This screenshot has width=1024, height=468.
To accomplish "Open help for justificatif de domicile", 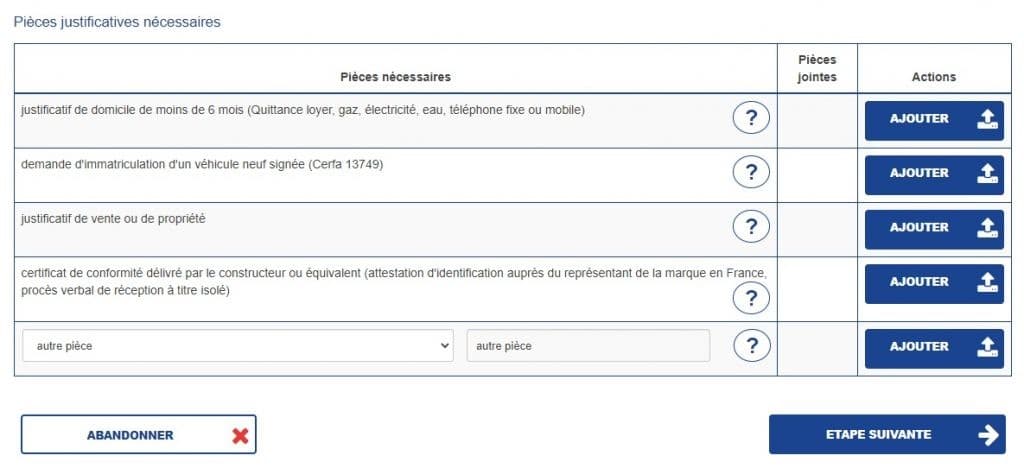I will [x=751, y=118].
